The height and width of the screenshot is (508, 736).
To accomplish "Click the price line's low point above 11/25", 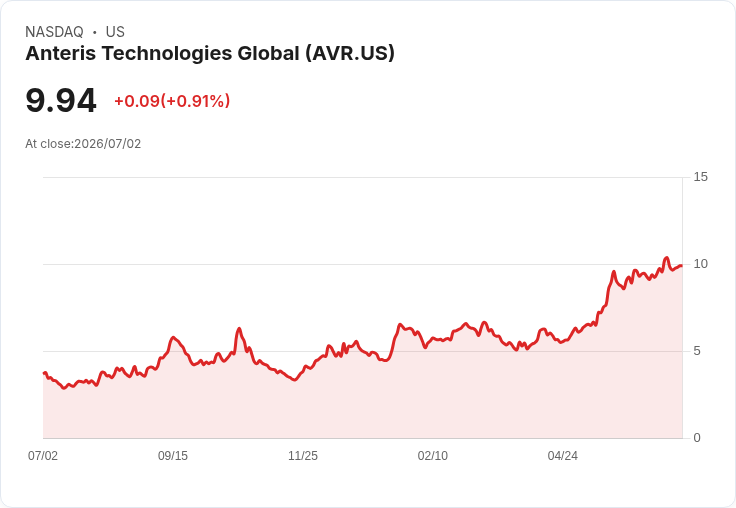I will (x=295, y=380).
